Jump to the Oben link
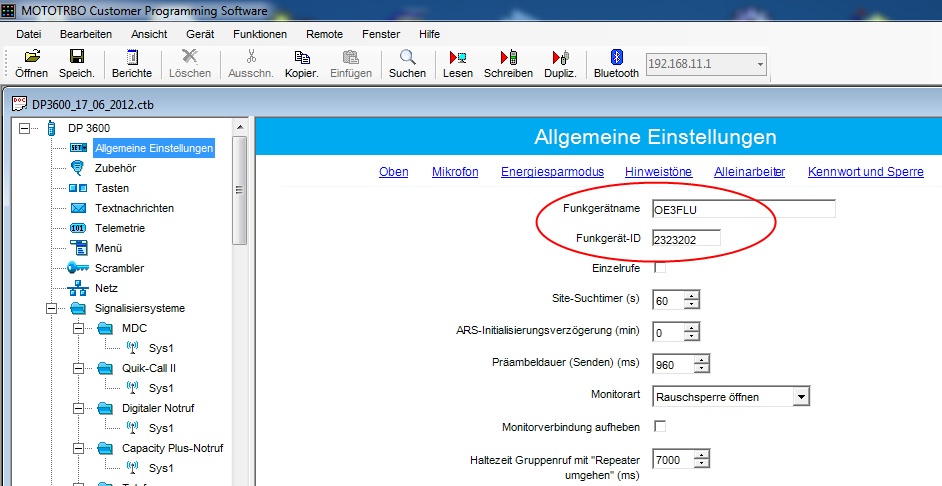The image size is (942, 486). click(394, 172)
